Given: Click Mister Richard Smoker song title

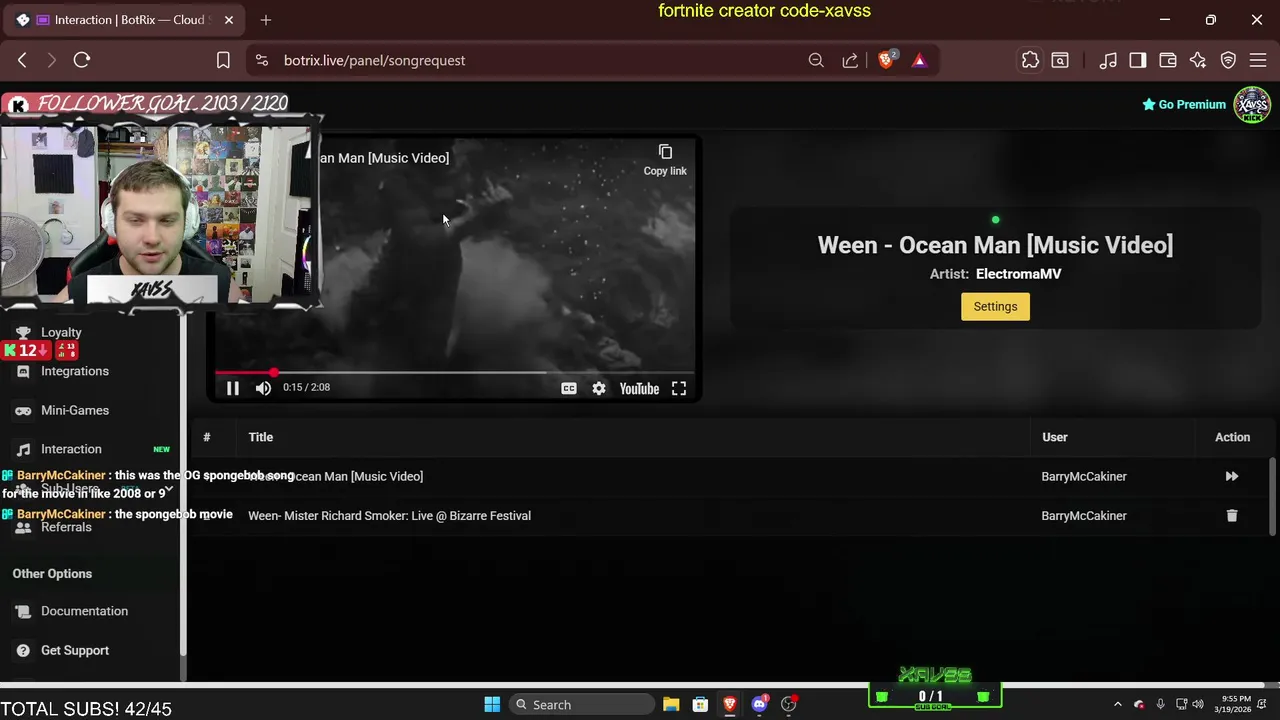Looking at the screenshot, I should point(389,516).
